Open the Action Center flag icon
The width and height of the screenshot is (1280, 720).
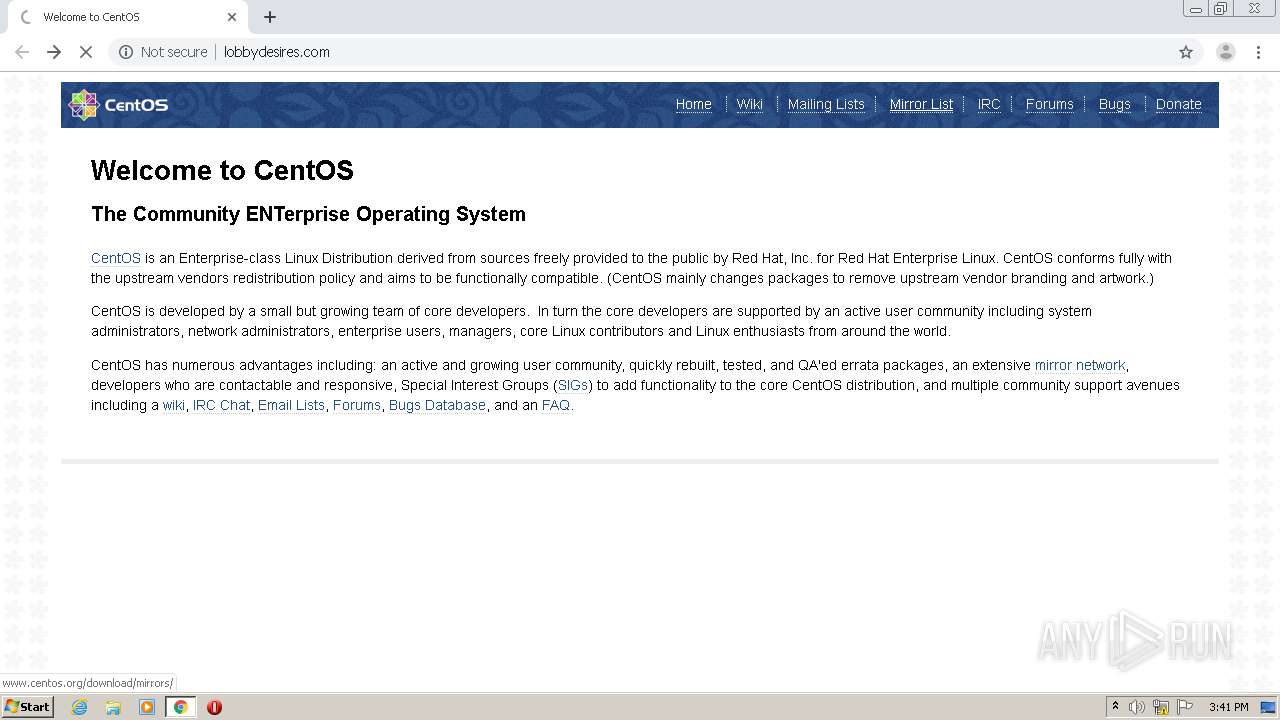[x=1185, y=707]
